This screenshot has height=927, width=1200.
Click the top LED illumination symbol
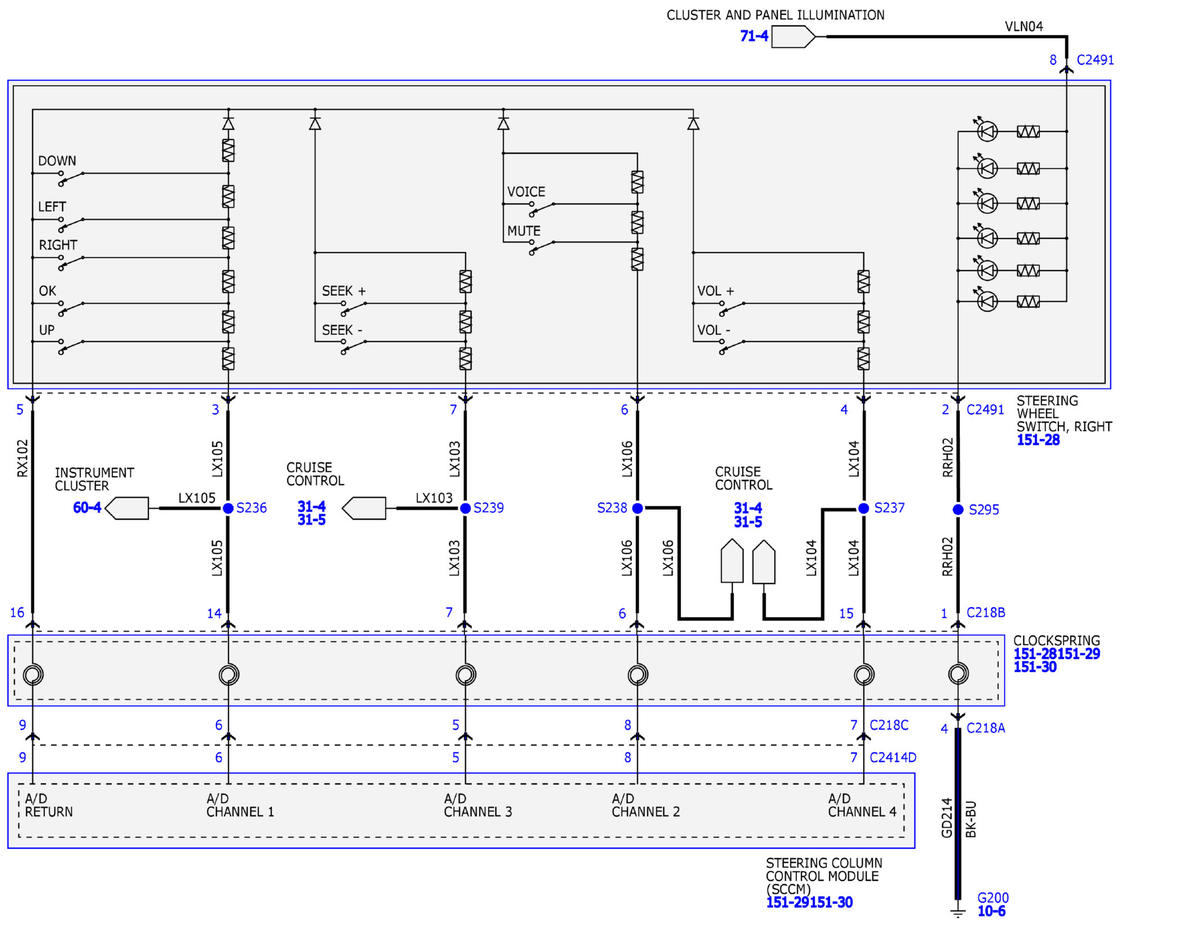coord(987,130)
